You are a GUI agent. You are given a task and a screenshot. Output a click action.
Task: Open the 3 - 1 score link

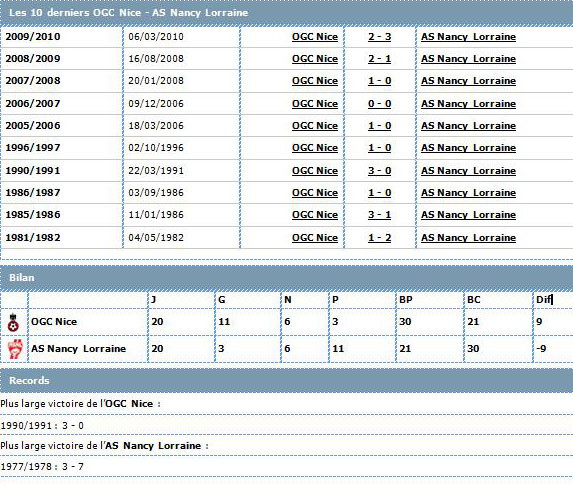click(379, 215)
